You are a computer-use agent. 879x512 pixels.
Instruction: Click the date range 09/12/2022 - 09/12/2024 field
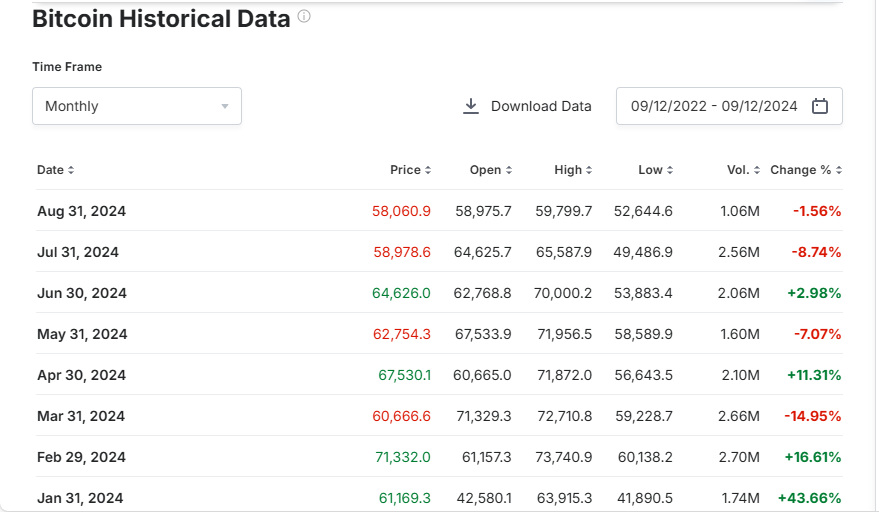[x=729, y=106]
